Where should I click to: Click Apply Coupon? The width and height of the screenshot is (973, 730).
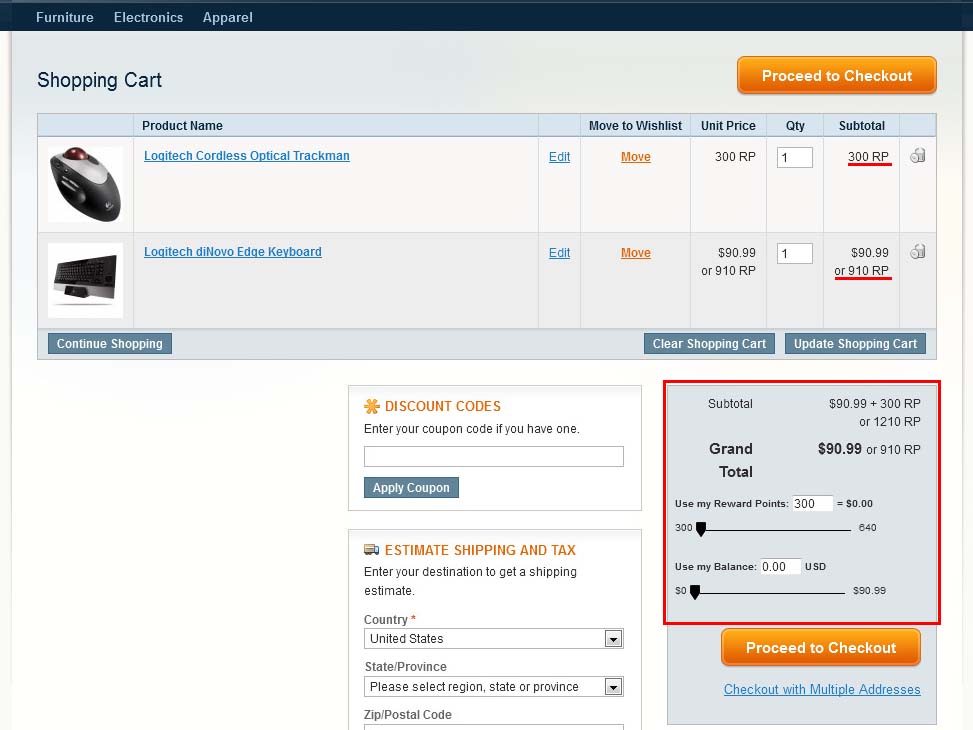[411, 487]
